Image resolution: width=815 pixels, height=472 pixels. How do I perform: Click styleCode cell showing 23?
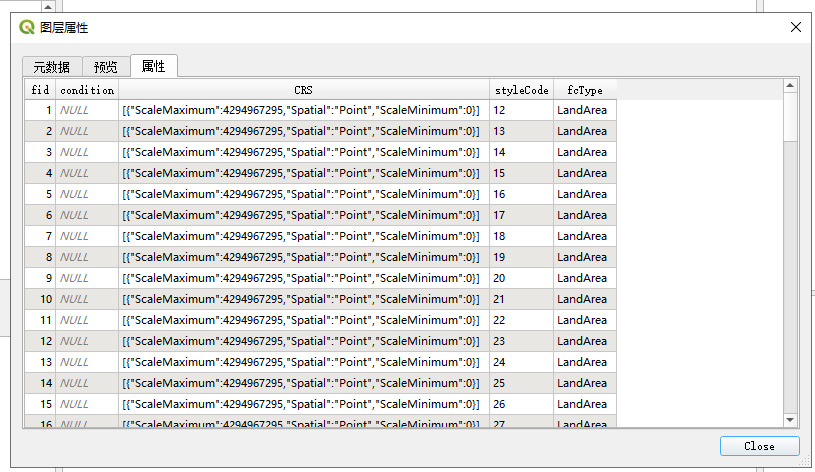(521, 342)
